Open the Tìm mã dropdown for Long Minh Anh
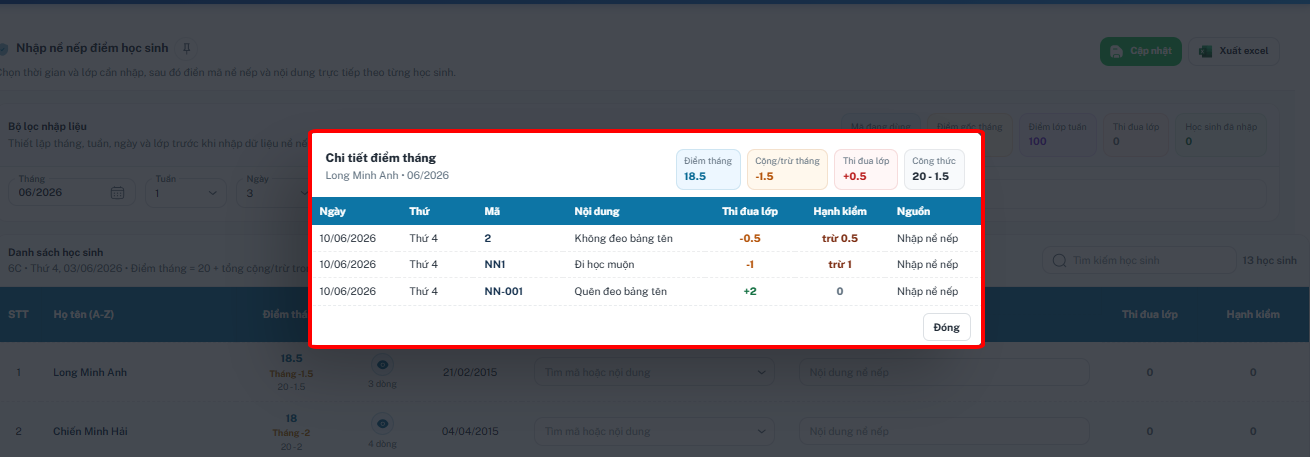The width and height of the screenshot is (1310, 457). 654,372
